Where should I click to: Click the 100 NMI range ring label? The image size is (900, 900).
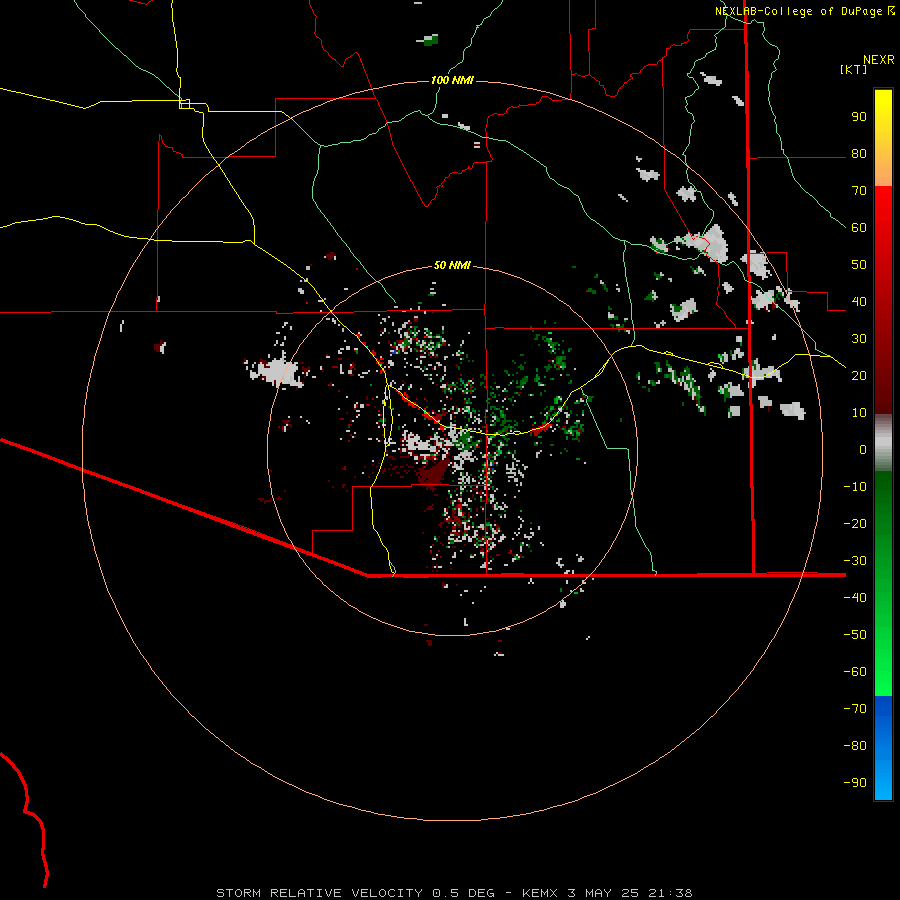452,80
